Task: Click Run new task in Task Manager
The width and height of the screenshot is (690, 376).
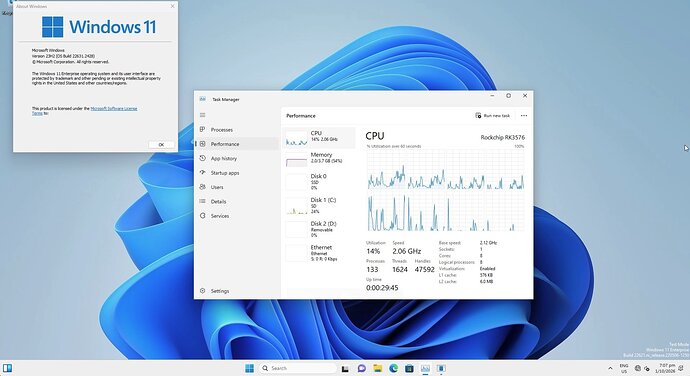Action: point(492,115)
